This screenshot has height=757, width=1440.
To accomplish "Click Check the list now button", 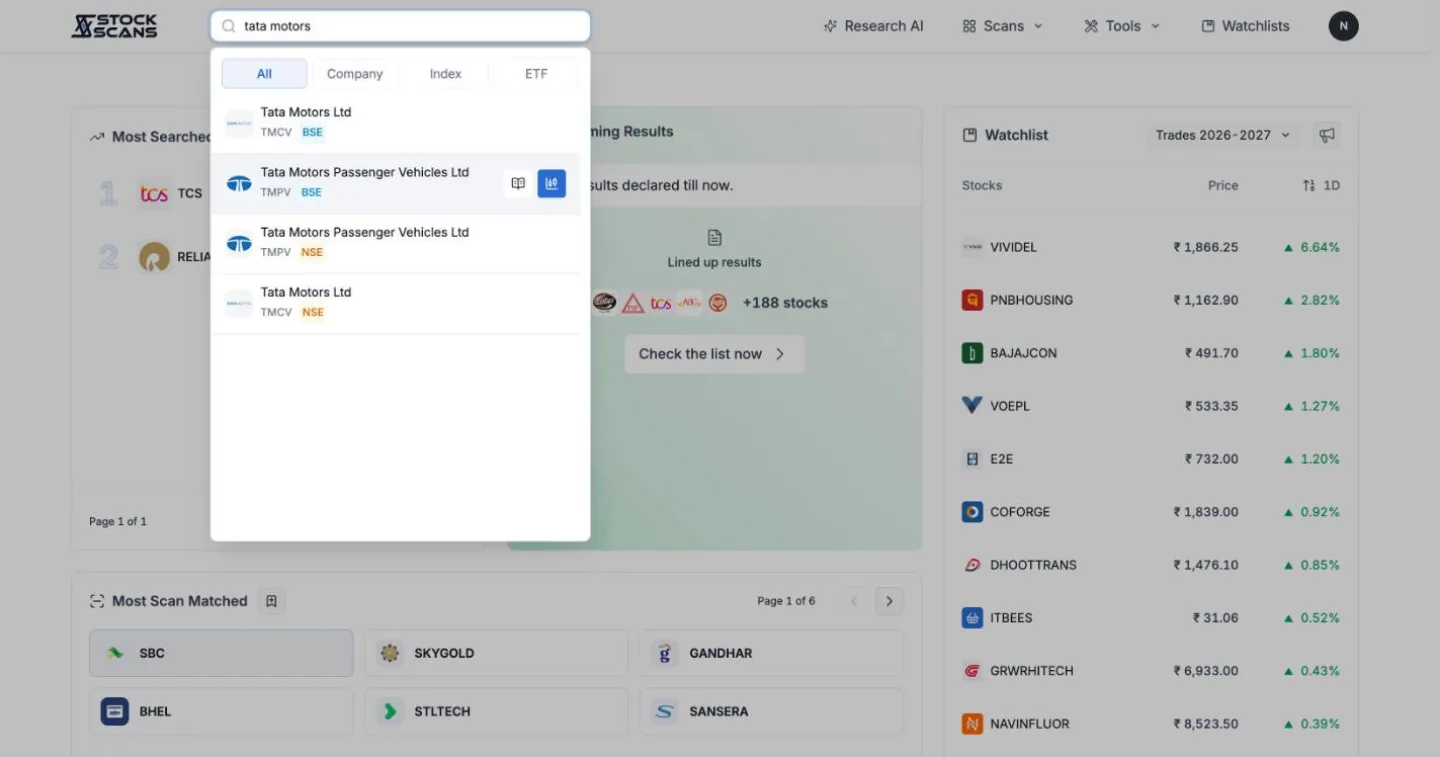I will point(714,354).
